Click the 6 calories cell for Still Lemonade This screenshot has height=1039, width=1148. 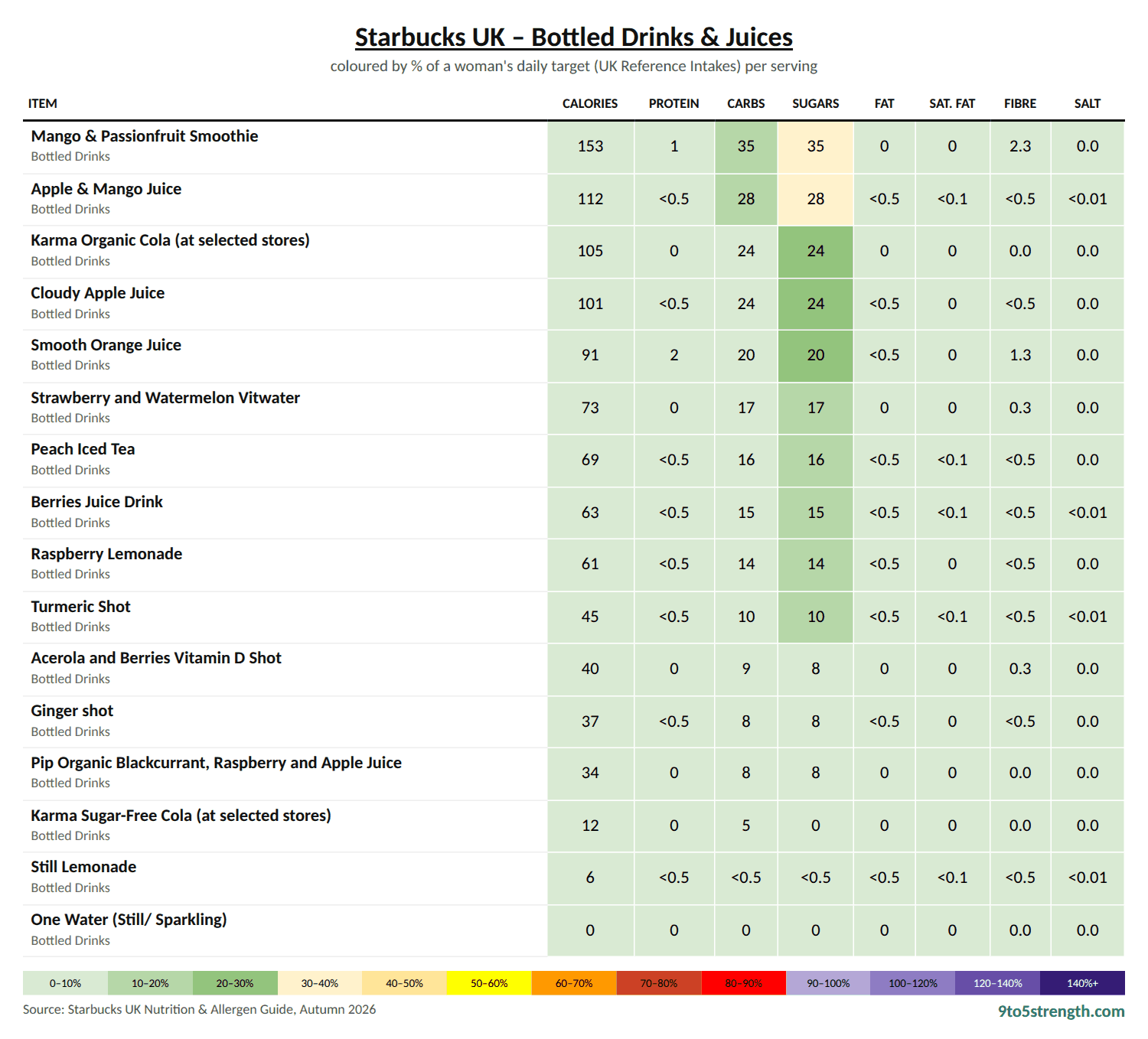point(590,878)
